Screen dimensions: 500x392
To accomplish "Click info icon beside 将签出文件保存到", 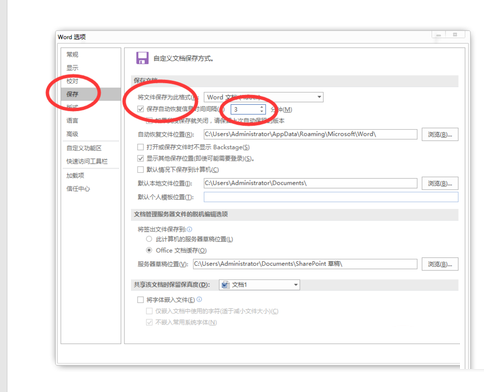I will click(189, 229).
